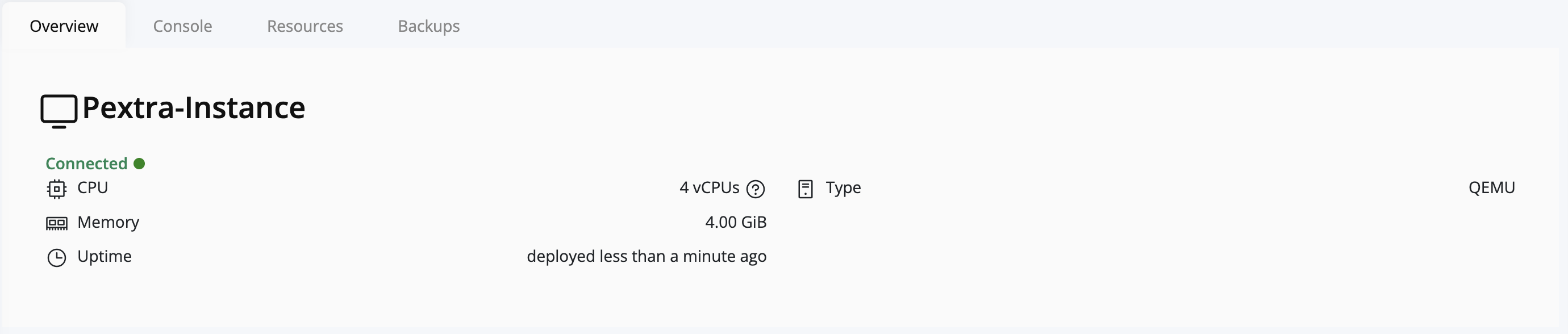Click the 4.00 GiB memory value
The width and height of the screenshot is (1568, 334).
735,222
